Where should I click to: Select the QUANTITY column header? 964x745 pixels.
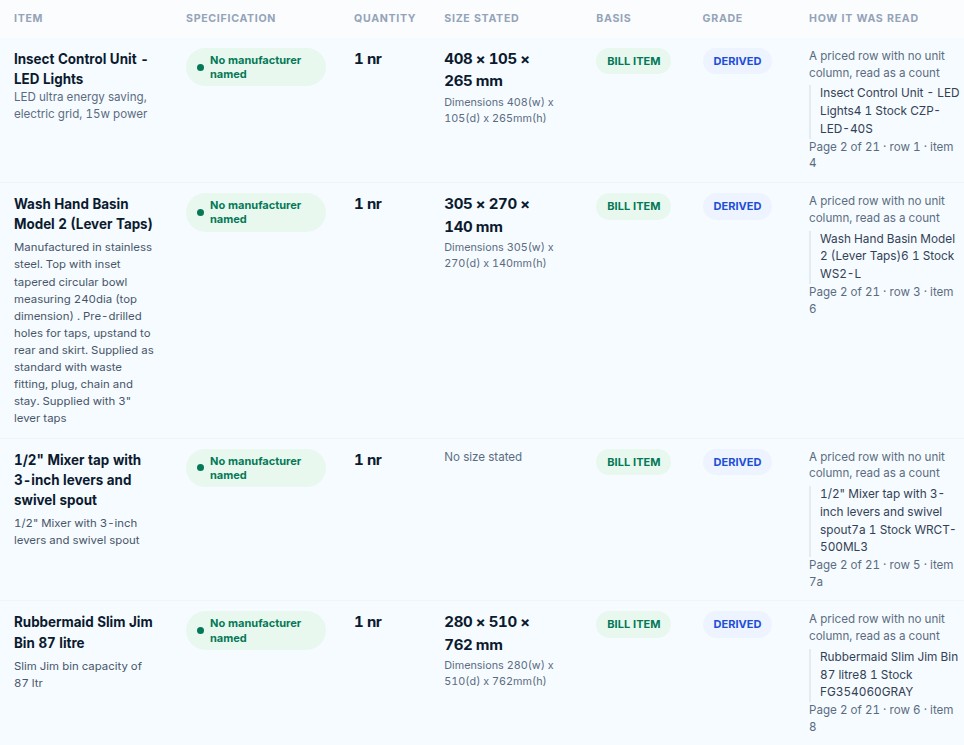(384, 18)
